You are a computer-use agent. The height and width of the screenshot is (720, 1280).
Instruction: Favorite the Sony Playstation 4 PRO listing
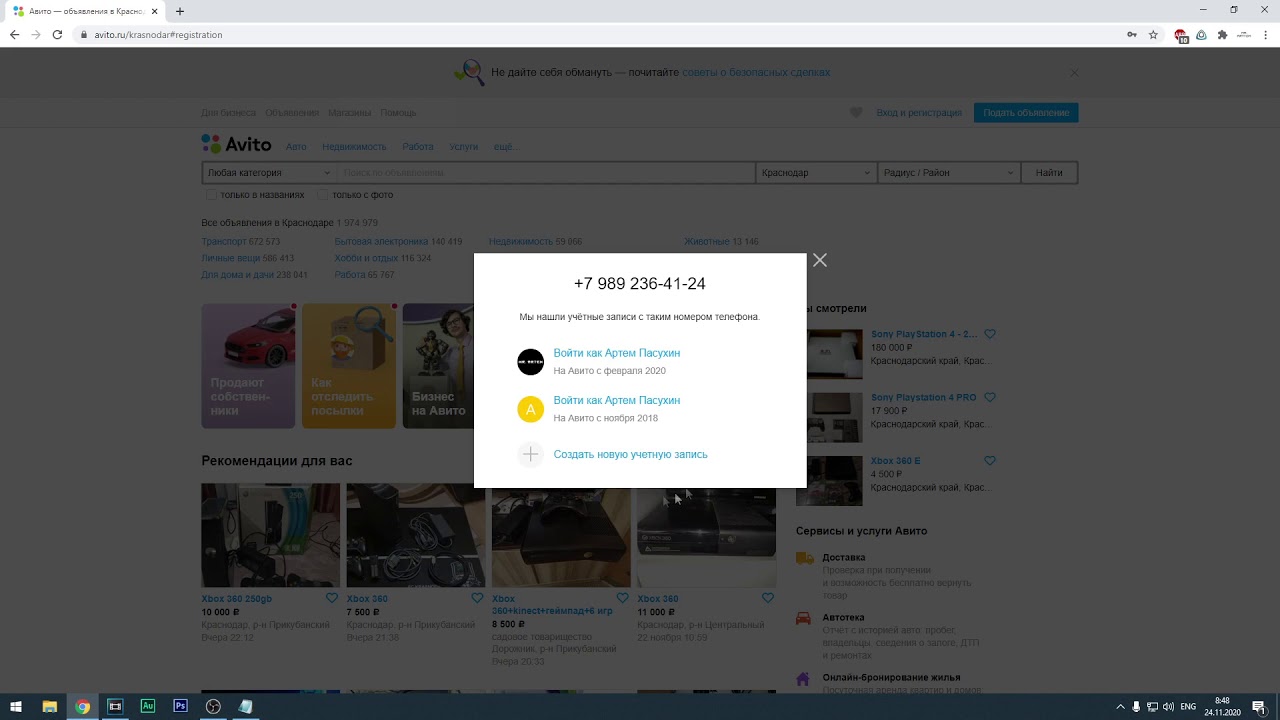click(990, 397)
